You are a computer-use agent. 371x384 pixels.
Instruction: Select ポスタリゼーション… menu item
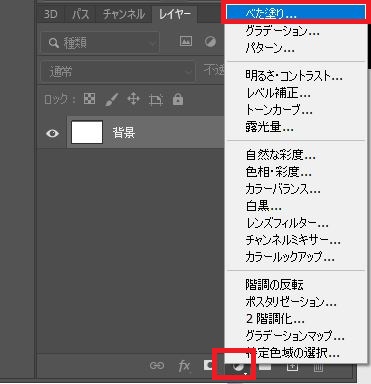coord(296,302)
